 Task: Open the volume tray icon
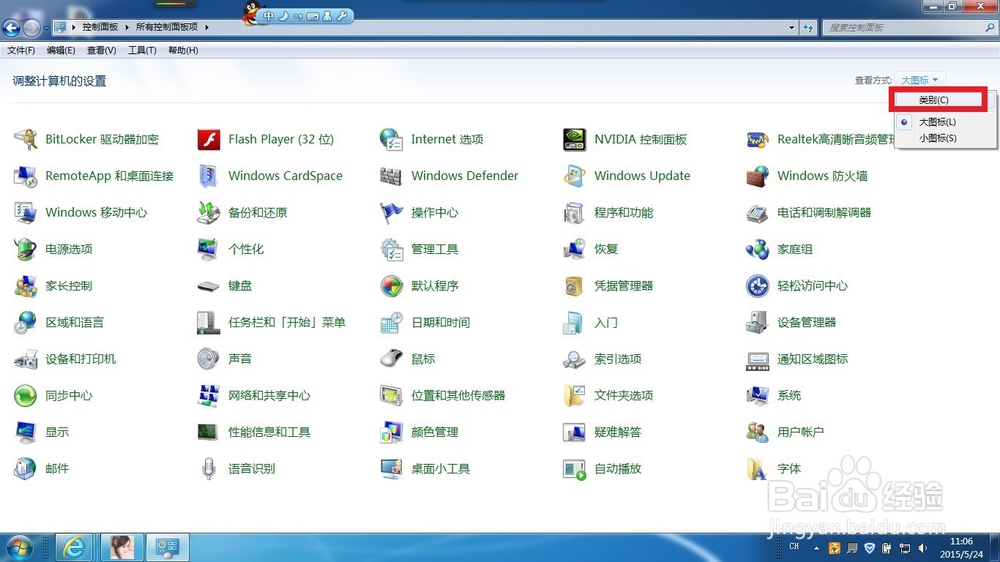coord(923,548)
